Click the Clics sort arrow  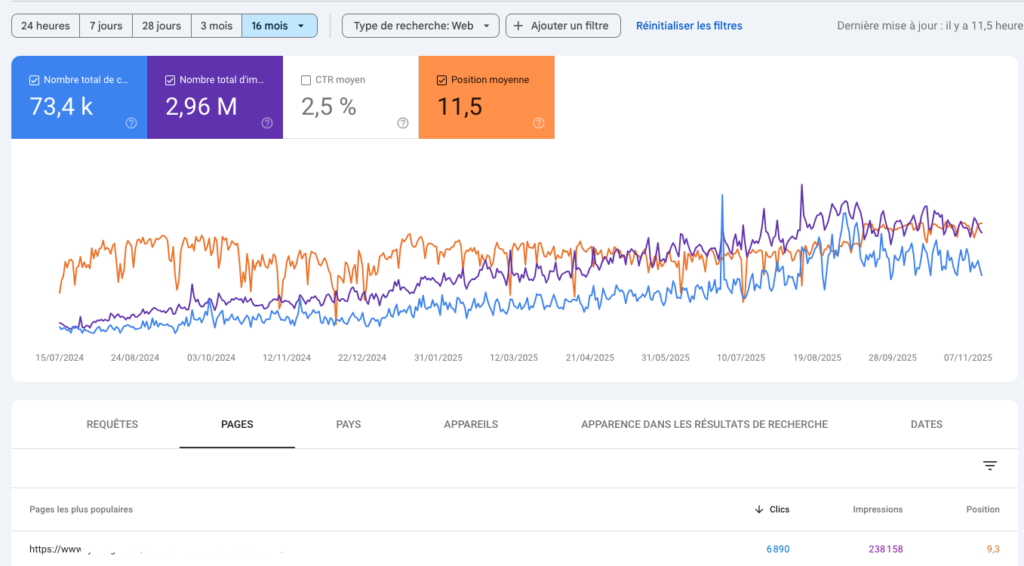coord(758,510)
